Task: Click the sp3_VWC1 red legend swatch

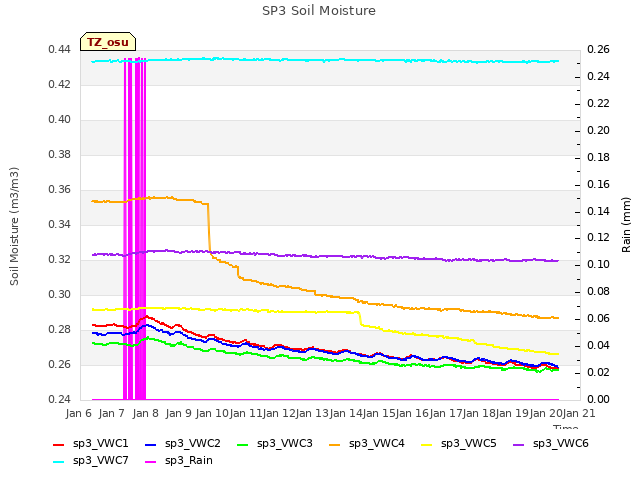Action: 59,444
